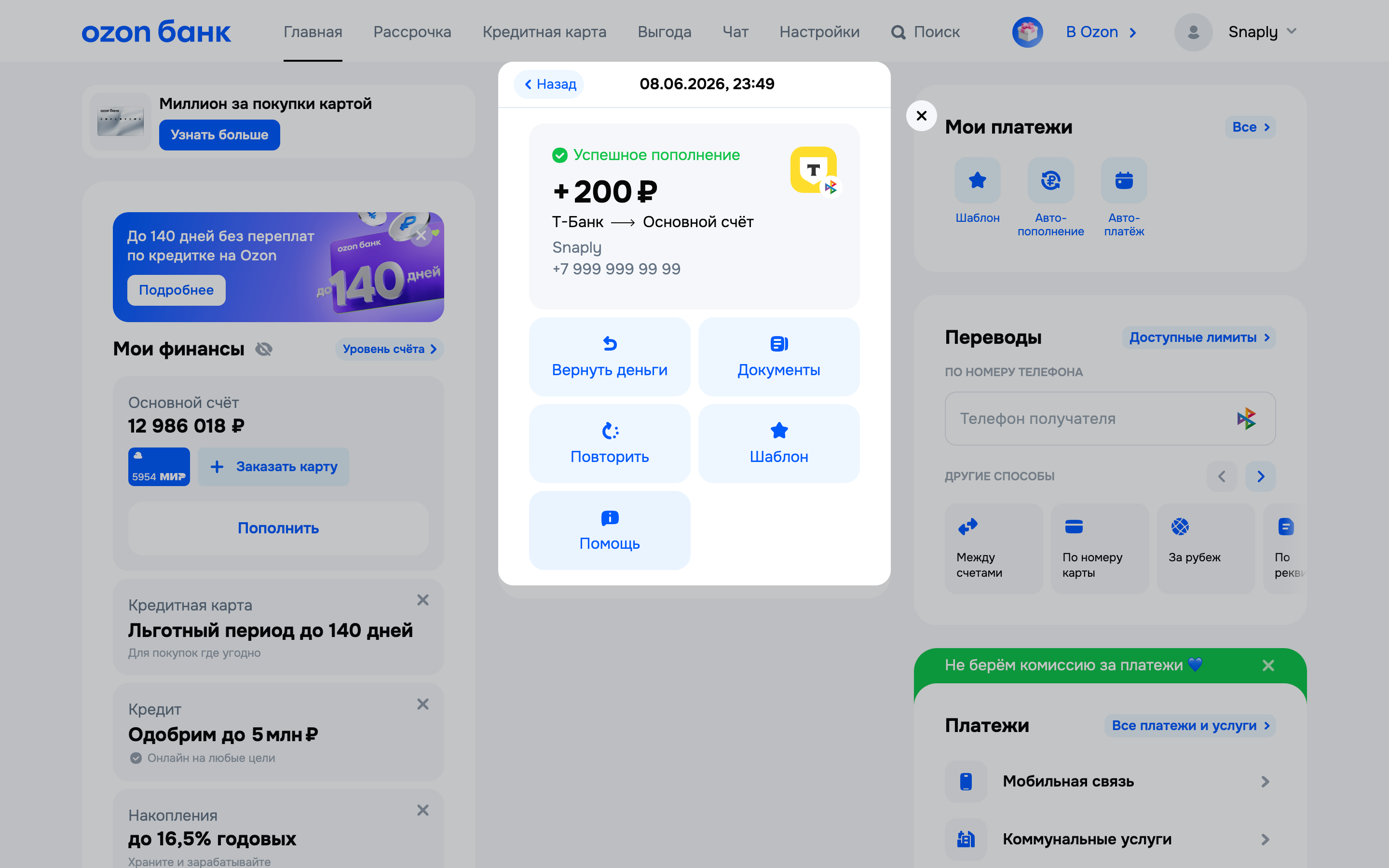The width and height of the screenshot is (1389, 868).
Task: Click the 08.06.2026, 23:49 date header
Action: 707,84
